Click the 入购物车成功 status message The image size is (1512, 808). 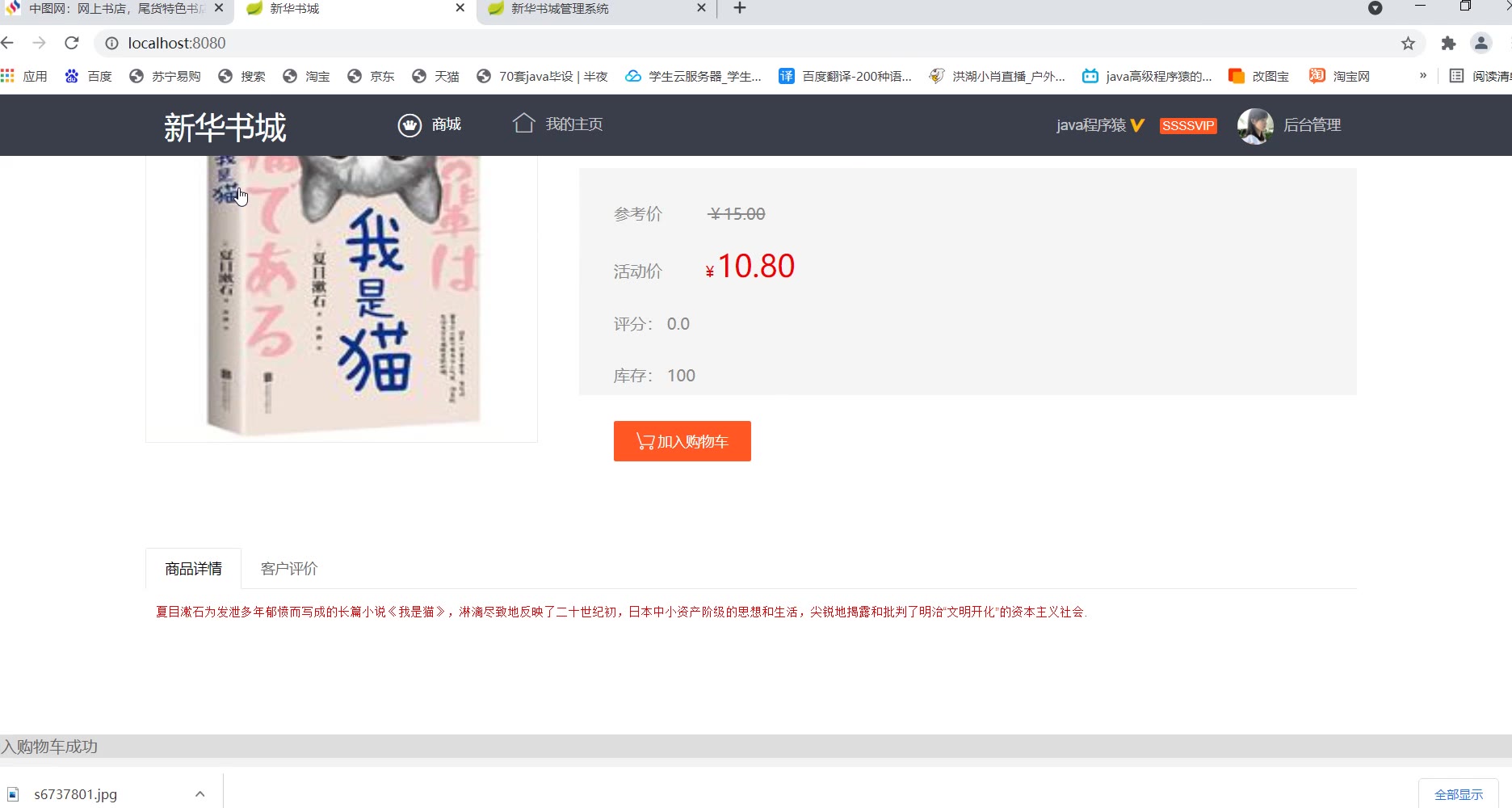pyautogui.click(x=49, y=747)
